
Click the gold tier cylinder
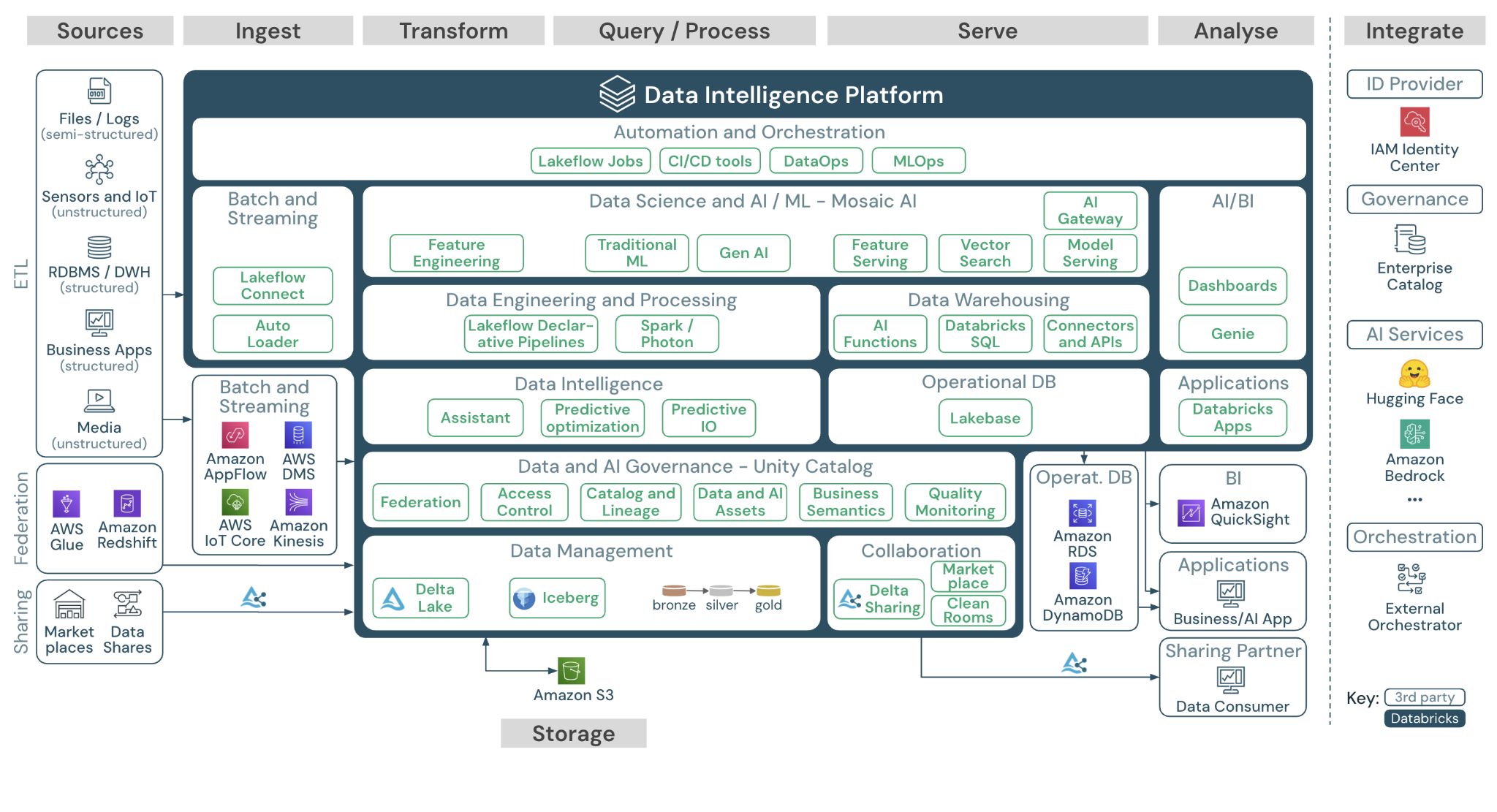pos(768,591)
